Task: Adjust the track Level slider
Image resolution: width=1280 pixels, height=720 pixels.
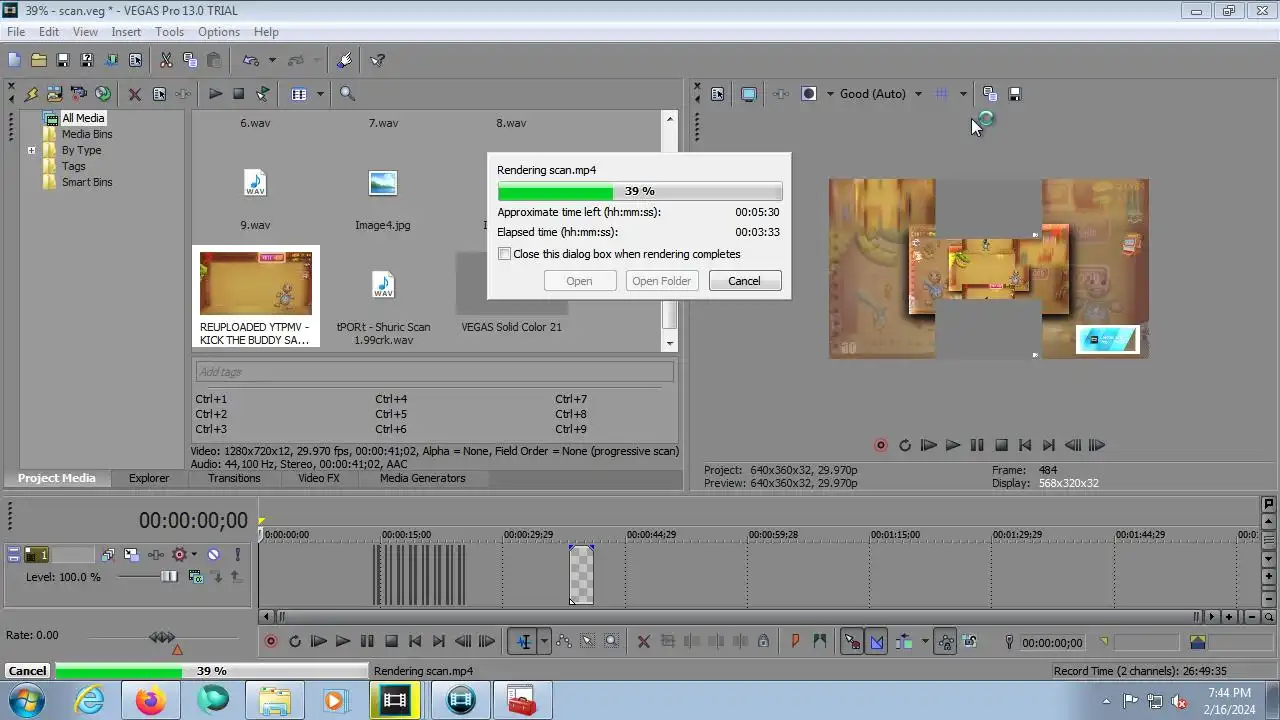Action: click(169, 577)
